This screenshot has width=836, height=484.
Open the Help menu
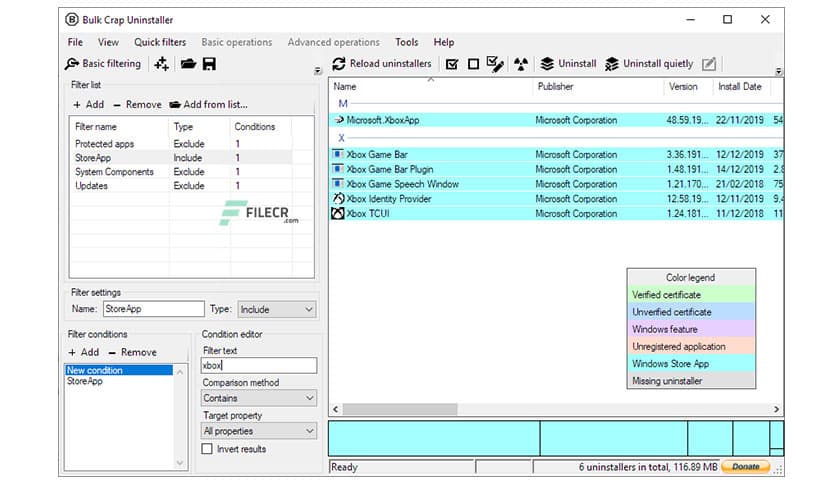(444, 42)
